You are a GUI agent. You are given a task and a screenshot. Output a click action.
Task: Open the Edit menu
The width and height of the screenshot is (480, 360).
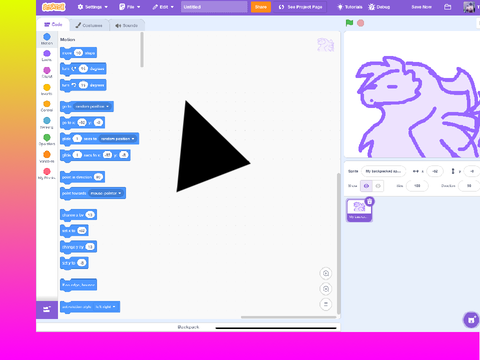pos(163,7)
